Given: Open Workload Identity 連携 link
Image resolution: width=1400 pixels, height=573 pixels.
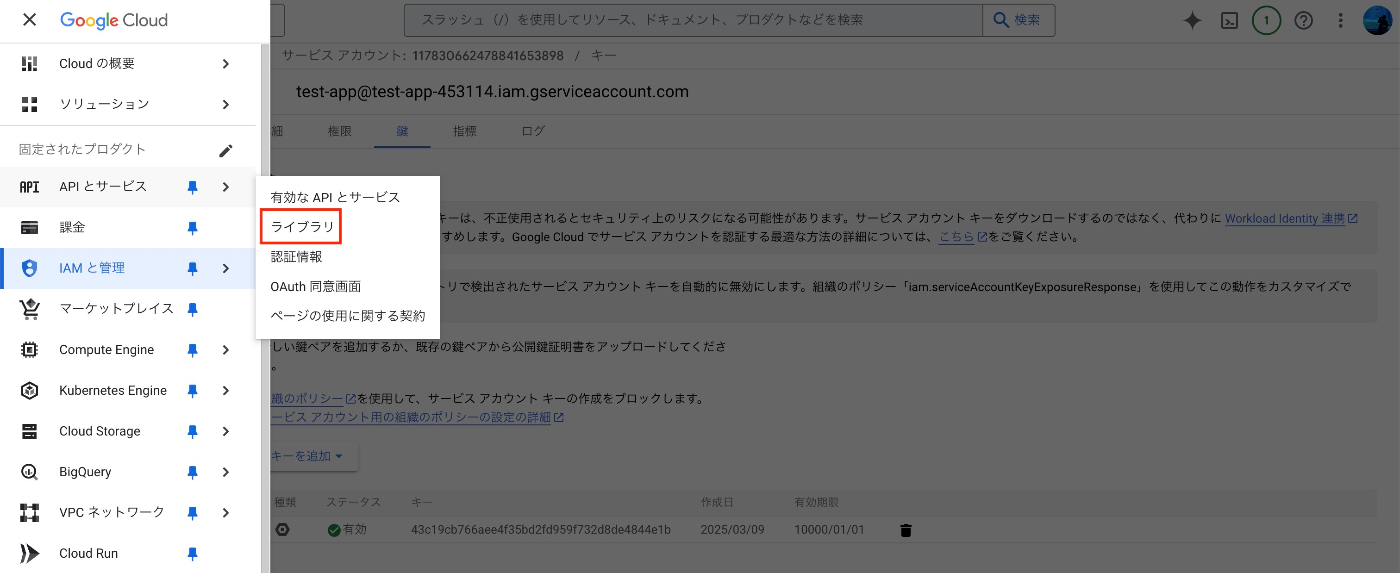Looking at the screenshot, I should click(1291, 218).
